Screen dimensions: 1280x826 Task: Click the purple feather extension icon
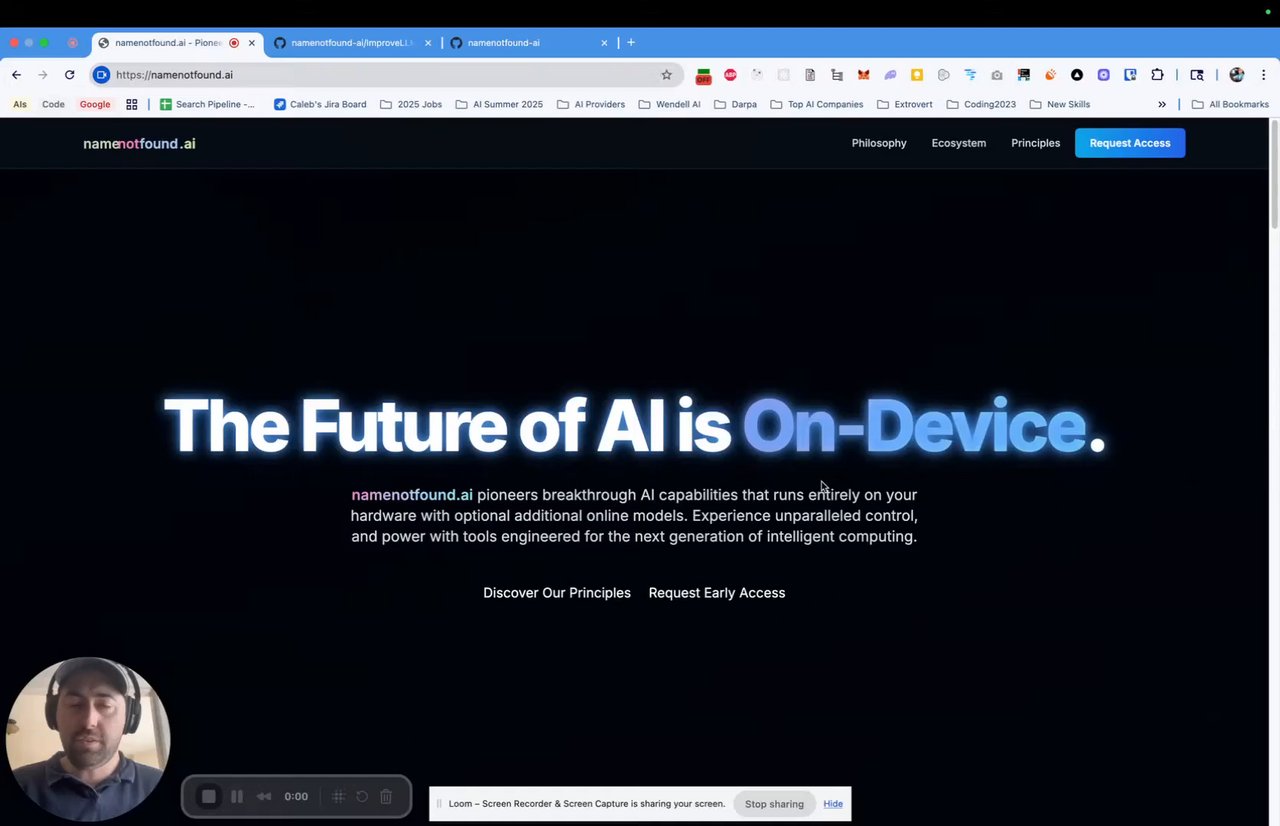pos(890,75)
